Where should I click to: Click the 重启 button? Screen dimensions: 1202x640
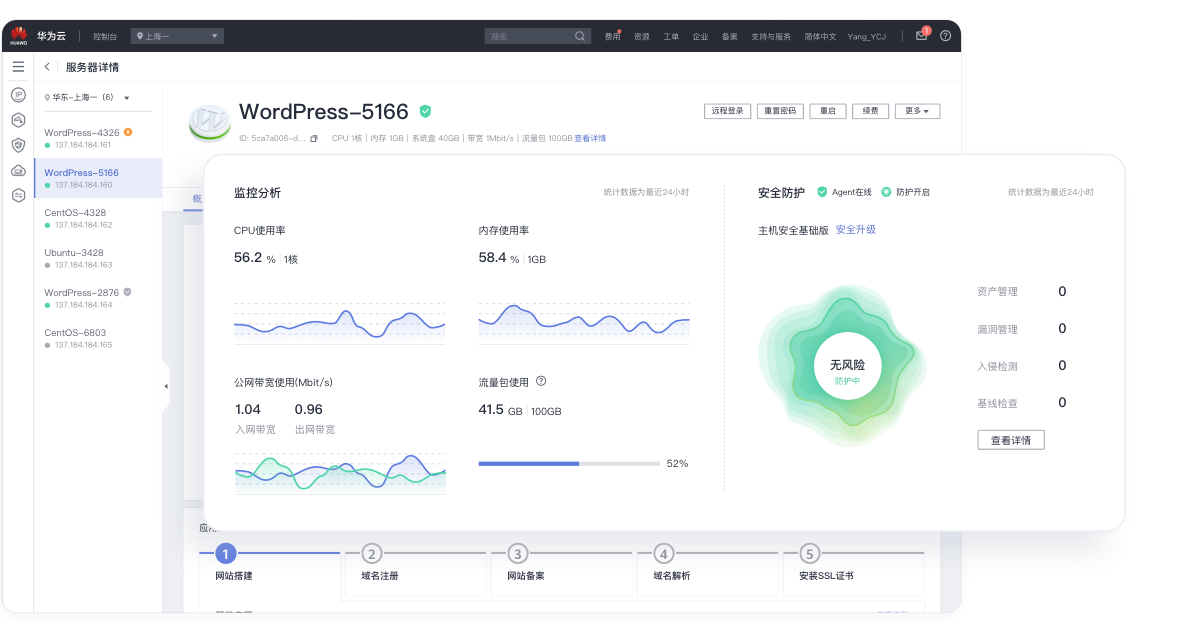(x=828, y=111)
